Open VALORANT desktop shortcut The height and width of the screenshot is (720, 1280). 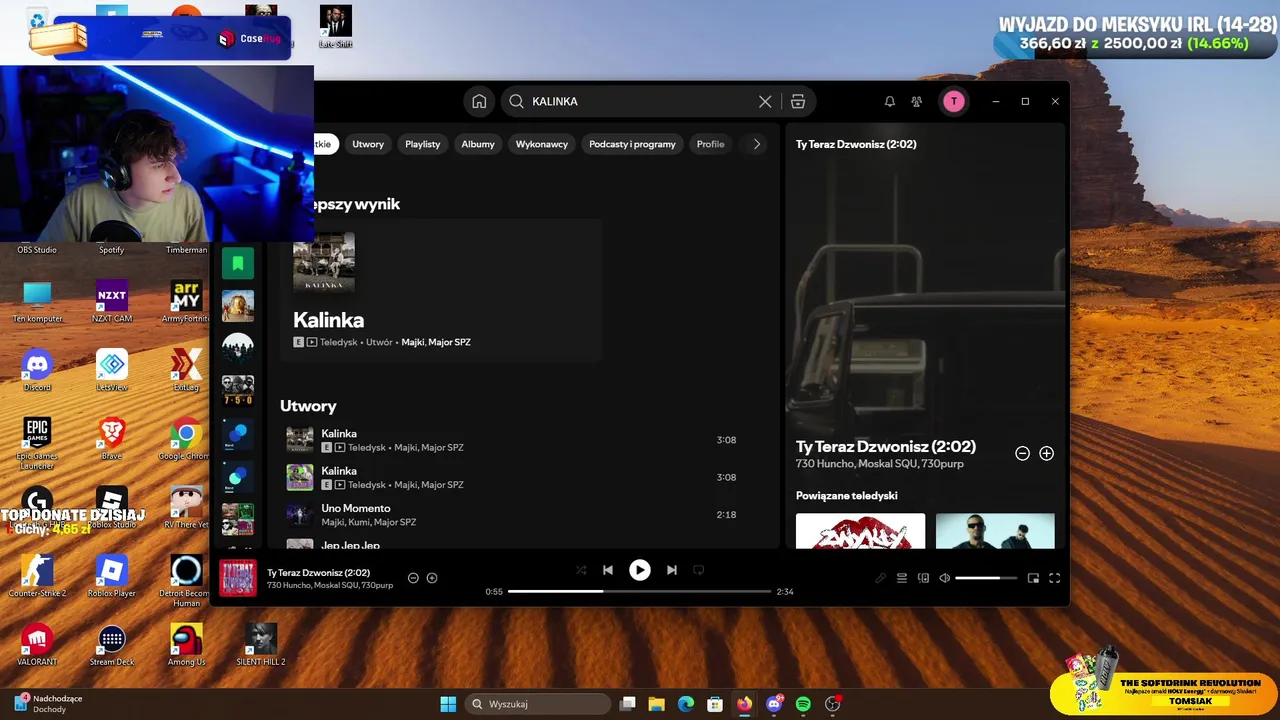37,645
